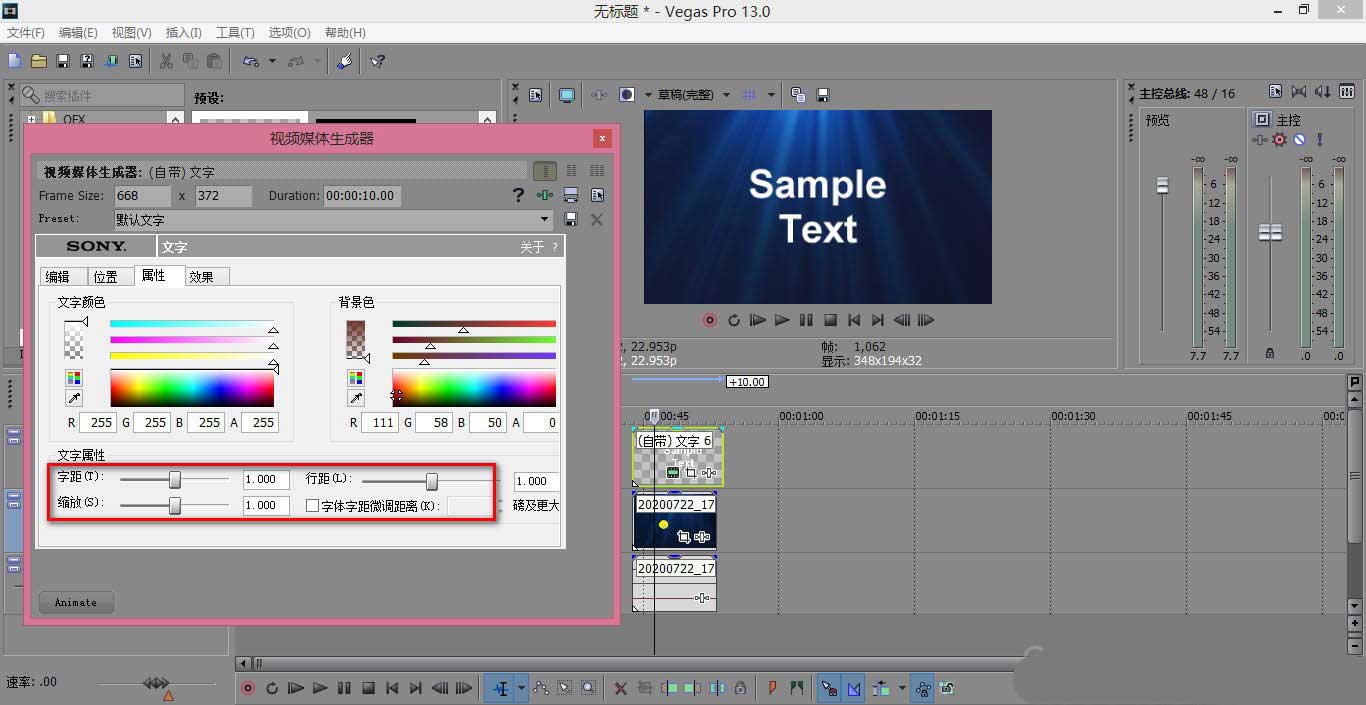This screenshot has width=1366, height=705.
Task: Save the preset in the media generator
Action: click(571, 219)
